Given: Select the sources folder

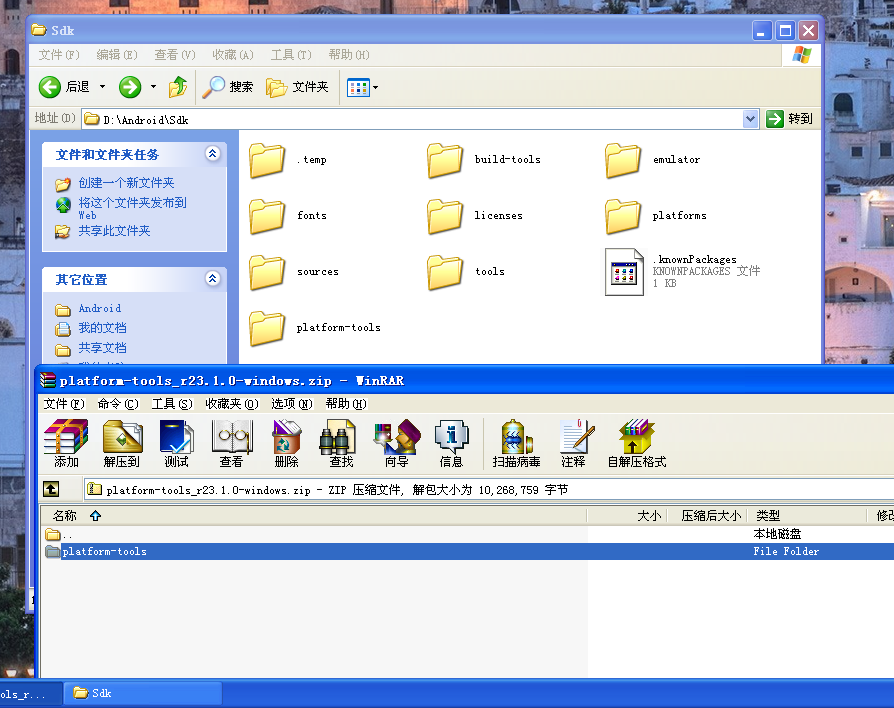Looking at the screenshot, I should [x=294, y=272].
